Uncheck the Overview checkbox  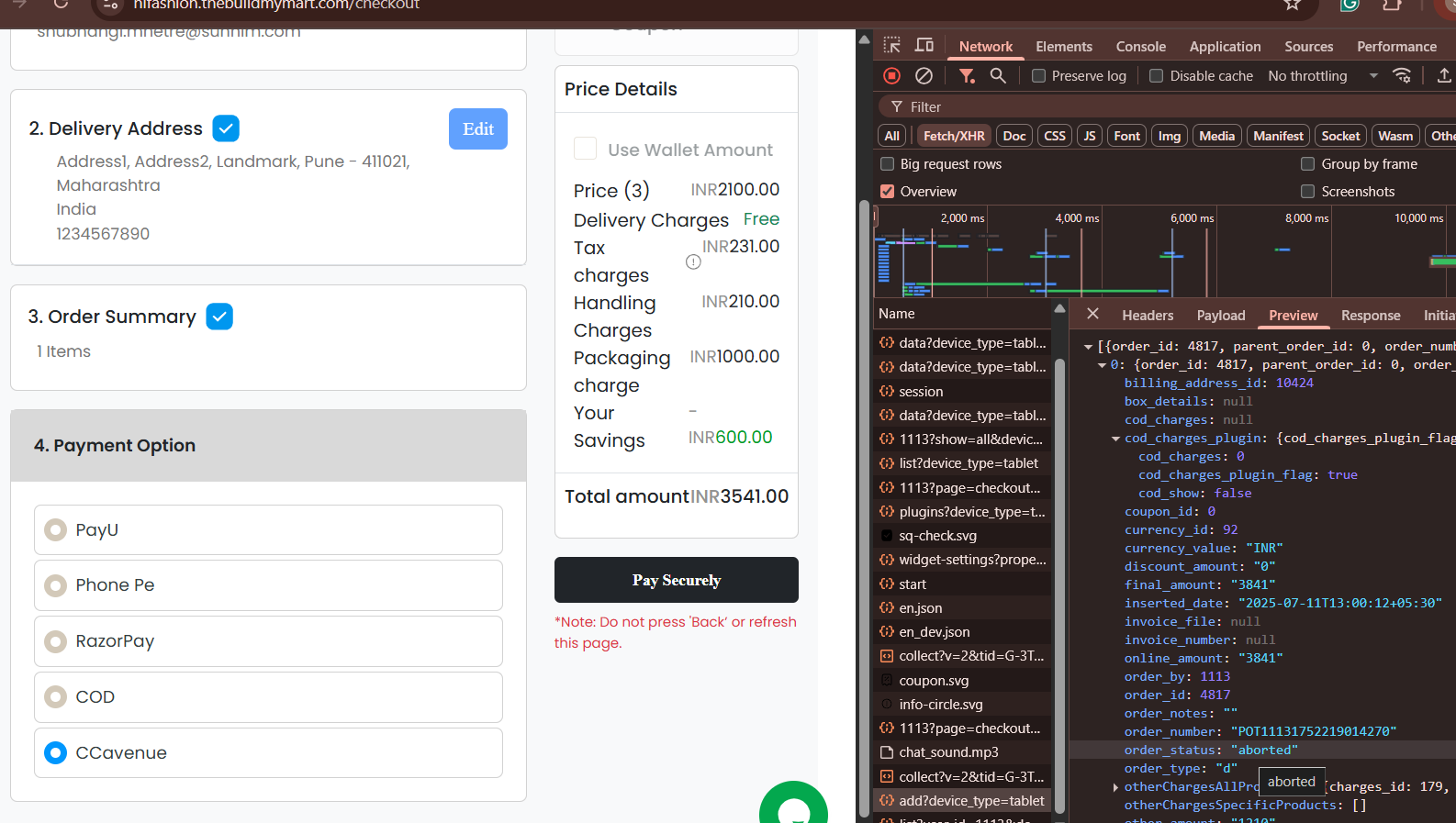(x=887, y=192)
